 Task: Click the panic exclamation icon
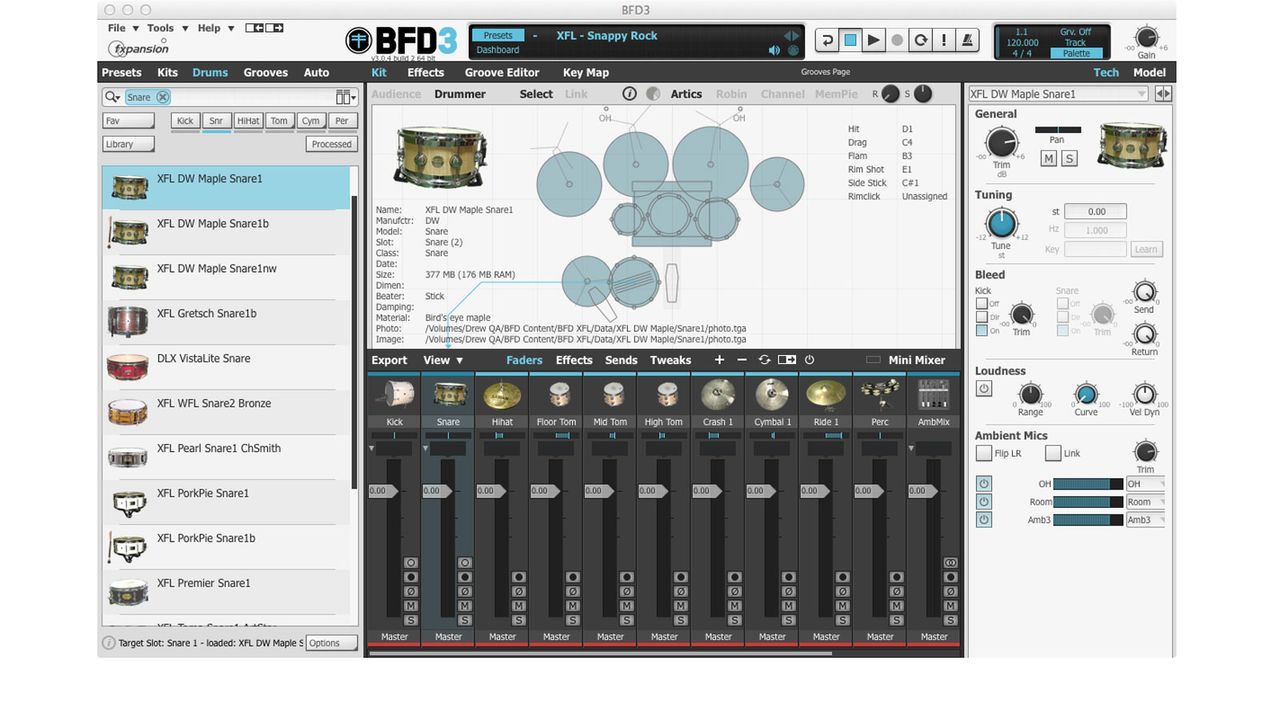944,40
